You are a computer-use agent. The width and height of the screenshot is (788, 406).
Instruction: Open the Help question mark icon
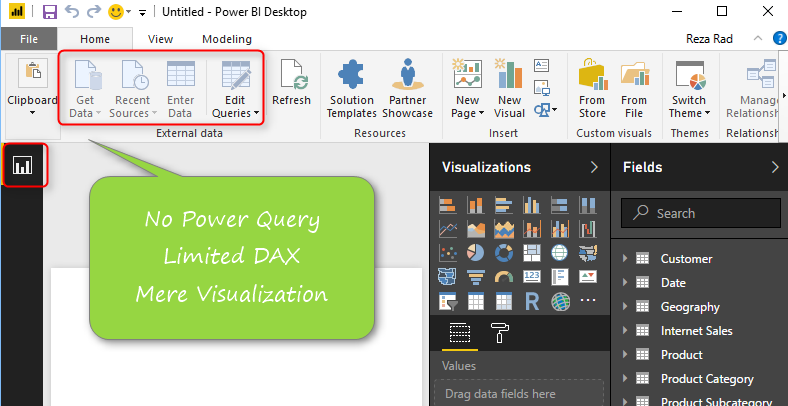pos(780,39)
